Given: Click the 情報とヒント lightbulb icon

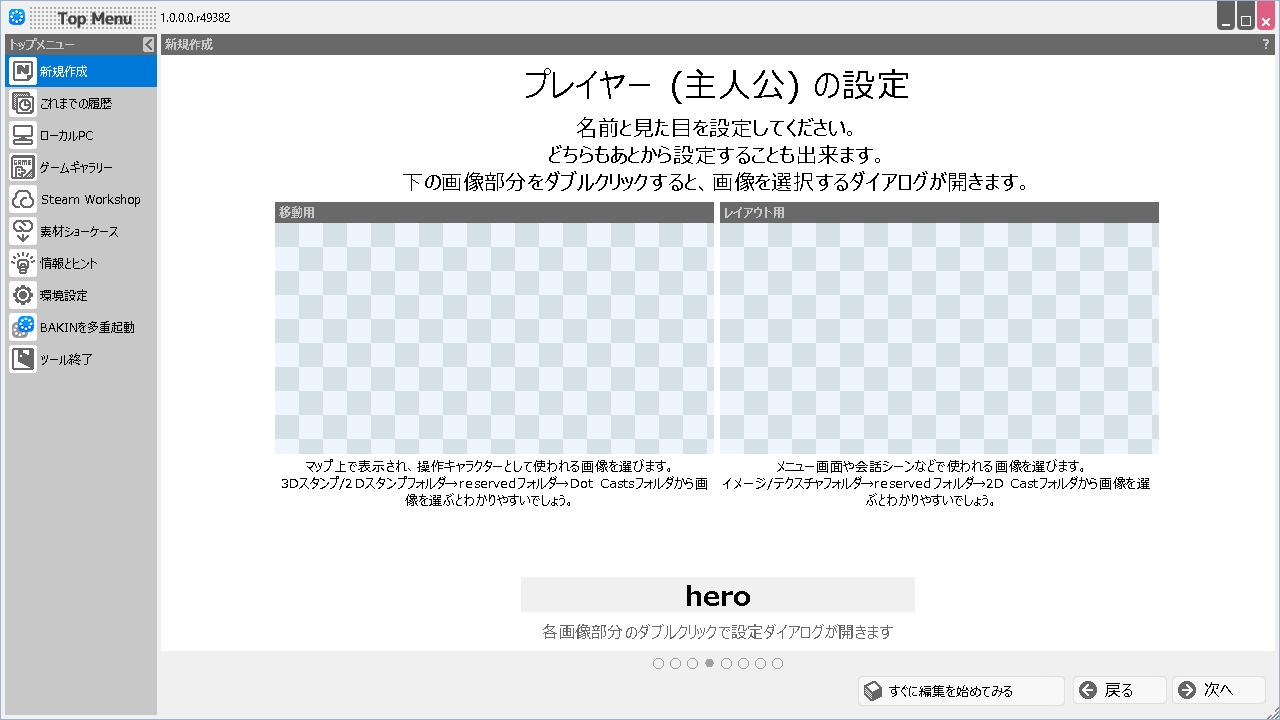Looking at the screenshot, I should tap(23, 263).
